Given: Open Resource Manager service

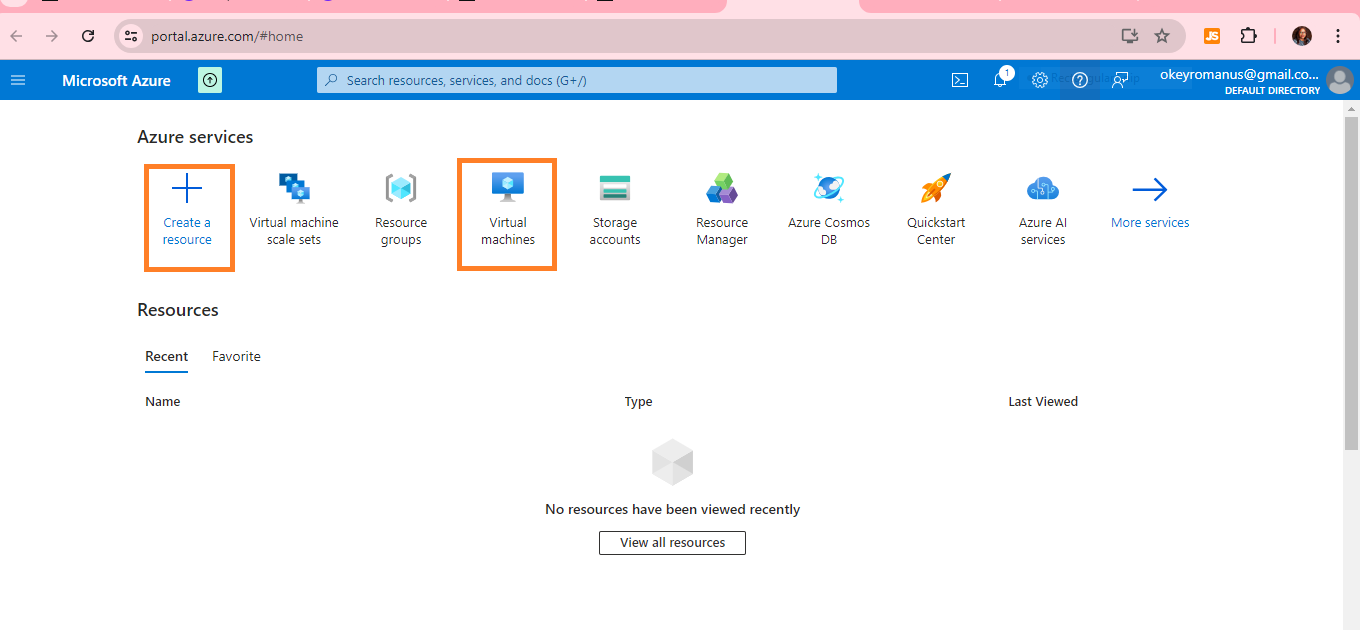Looking at the screenshot, I should [722, 210].
